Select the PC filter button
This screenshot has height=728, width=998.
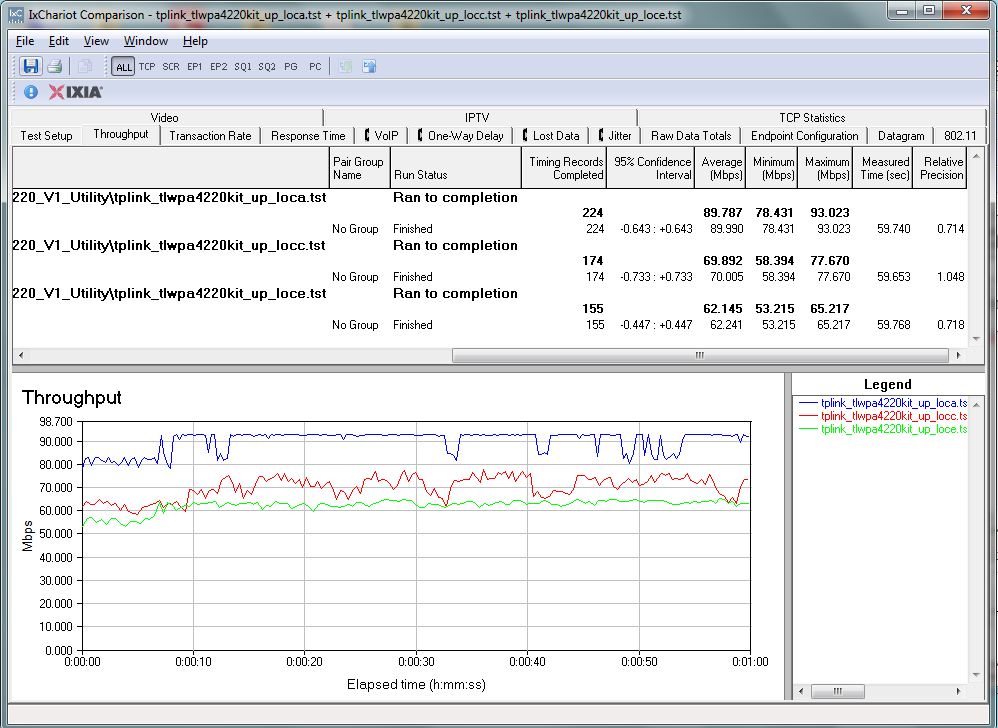click(315, 66)
